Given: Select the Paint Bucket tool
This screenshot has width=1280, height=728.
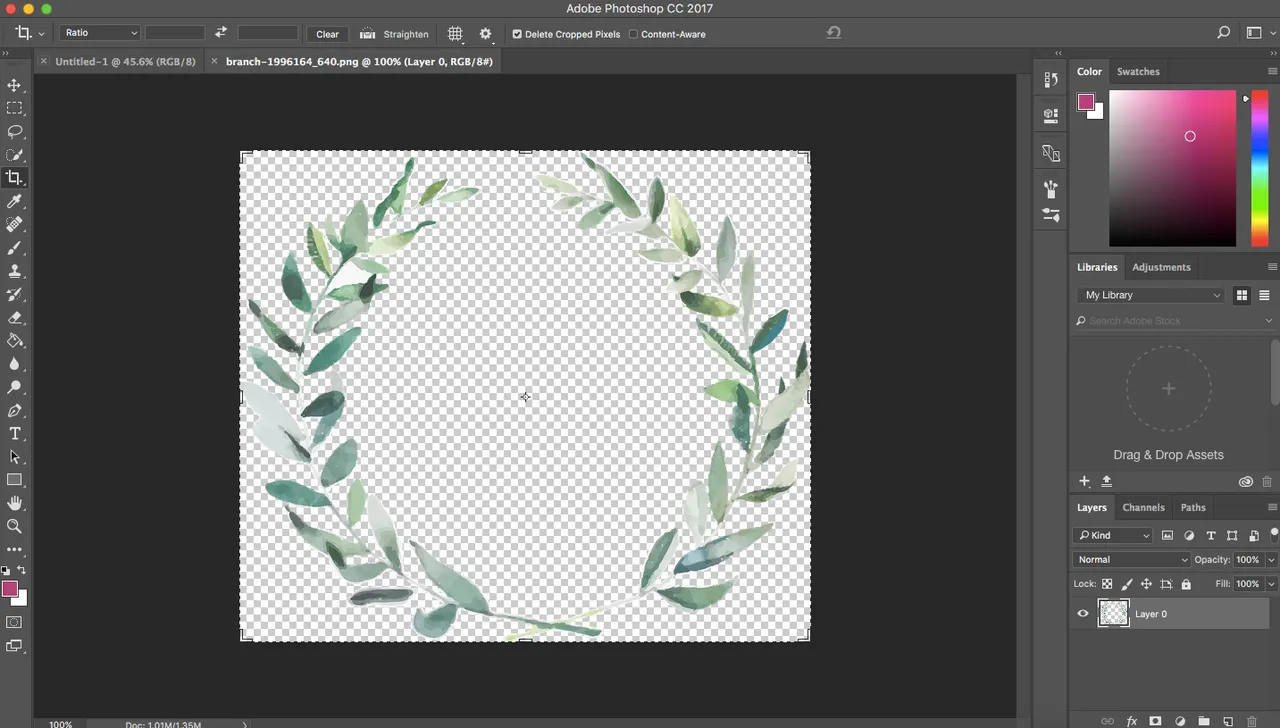Looking at the screenshot, I should pos(14,341).
